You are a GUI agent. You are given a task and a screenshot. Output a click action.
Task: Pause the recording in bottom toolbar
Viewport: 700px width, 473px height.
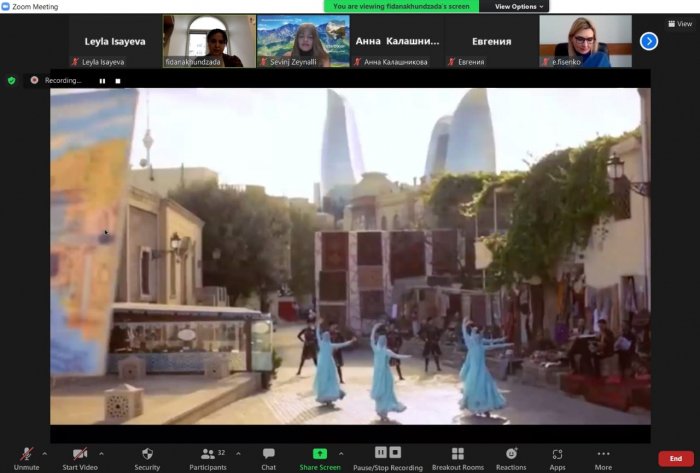pos(380,452)
